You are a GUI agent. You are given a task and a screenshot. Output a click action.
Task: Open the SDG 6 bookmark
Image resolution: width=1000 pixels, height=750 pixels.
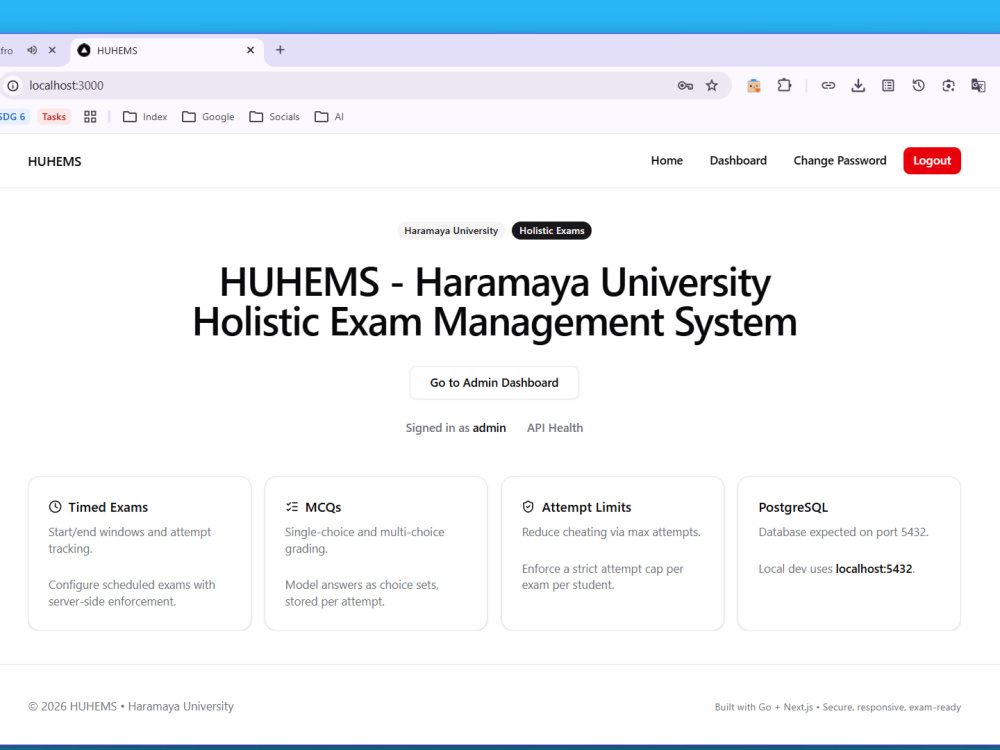13,117
